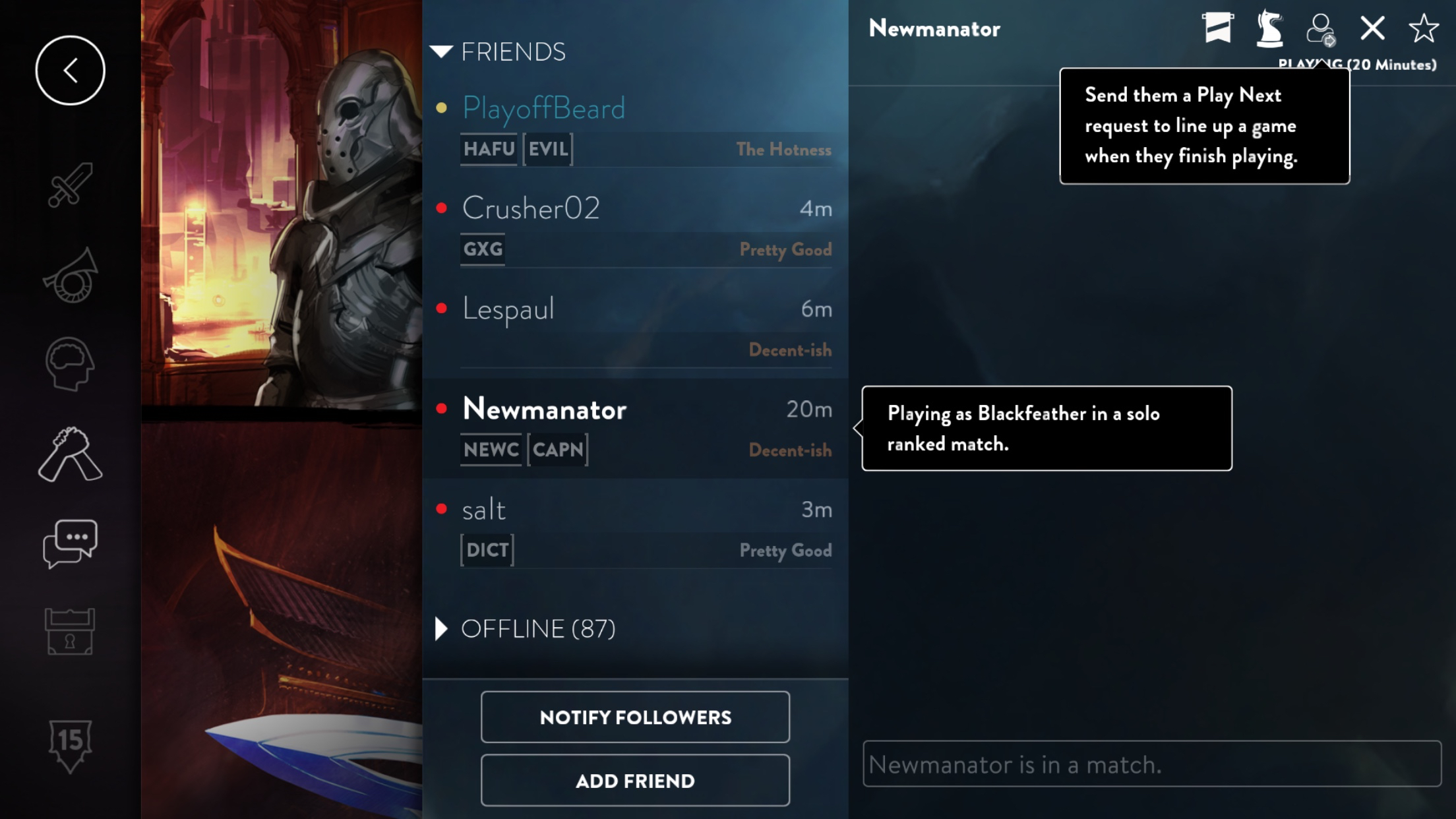Image resolution: width=1456 pixels, height=819 pixels.
Task: Open the handshake social icon in sidebar
Action: pos(70,454)
